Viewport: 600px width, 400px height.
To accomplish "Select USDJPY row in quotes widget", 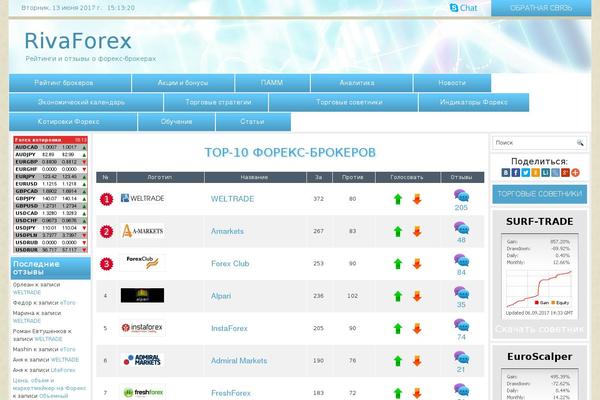I will tap(51, 228).
